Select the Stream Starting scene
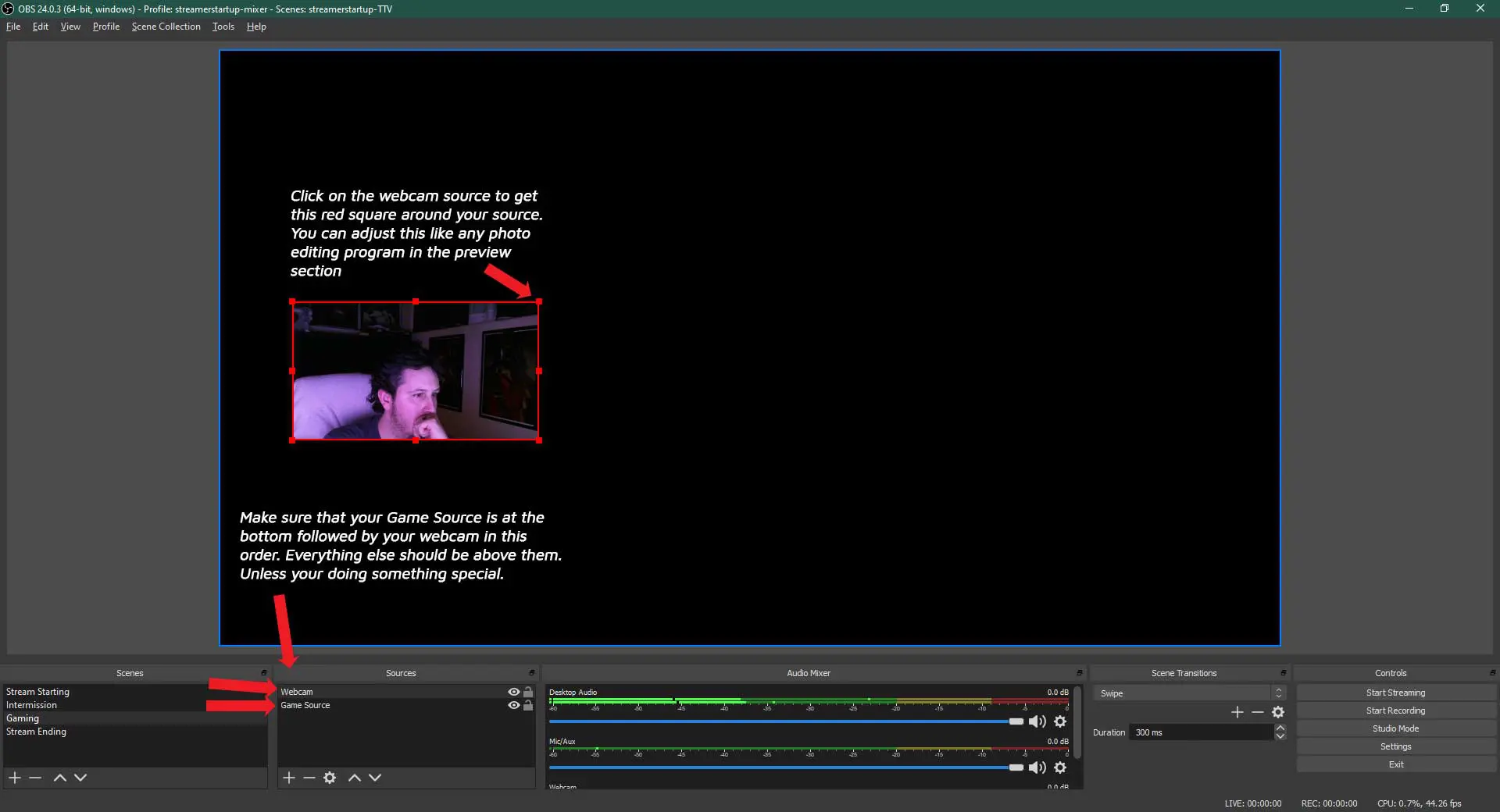 click(135, 692)
